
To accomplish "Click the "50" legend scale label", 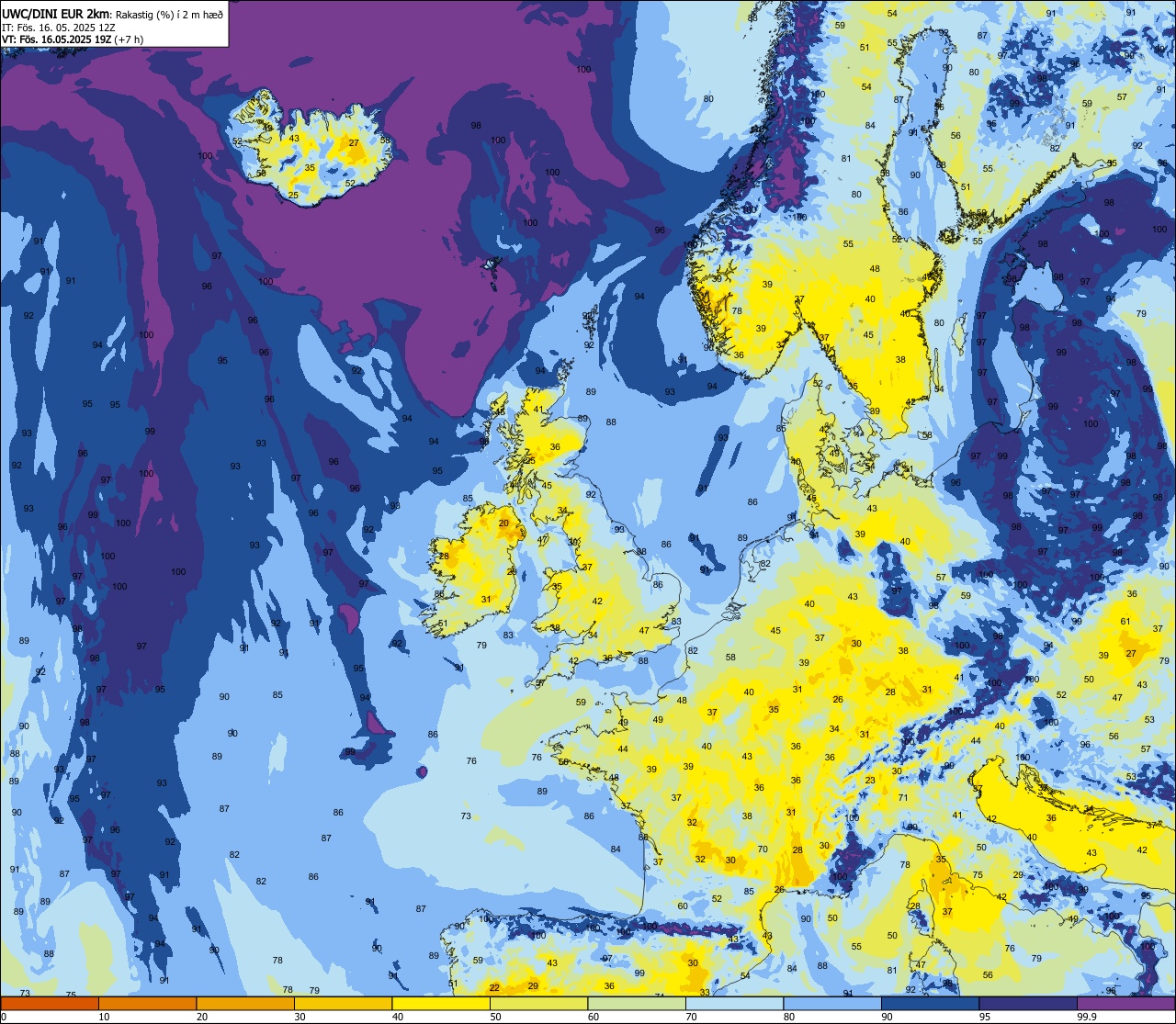I will (x=495, y=1017).
